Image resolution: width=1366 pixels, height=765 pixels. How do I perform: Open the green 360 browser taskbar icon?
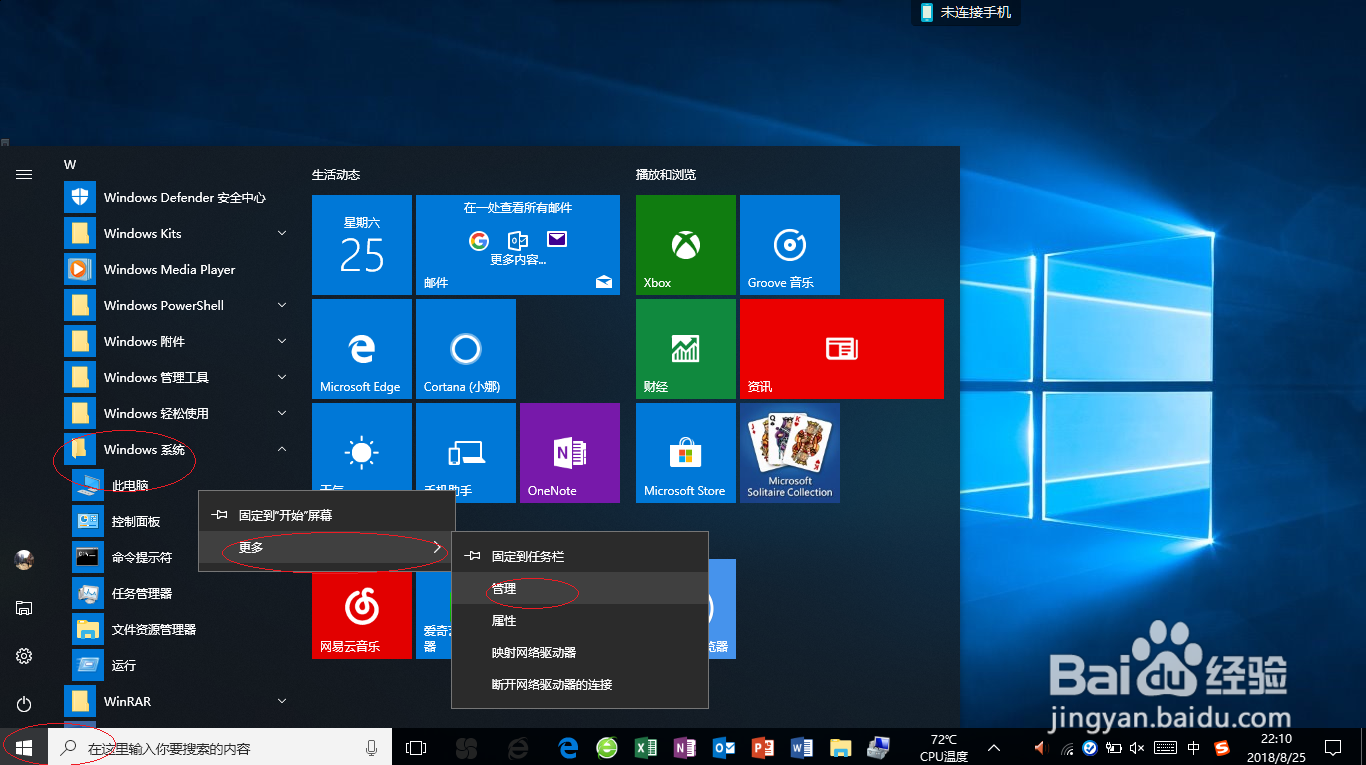(607, 747)
